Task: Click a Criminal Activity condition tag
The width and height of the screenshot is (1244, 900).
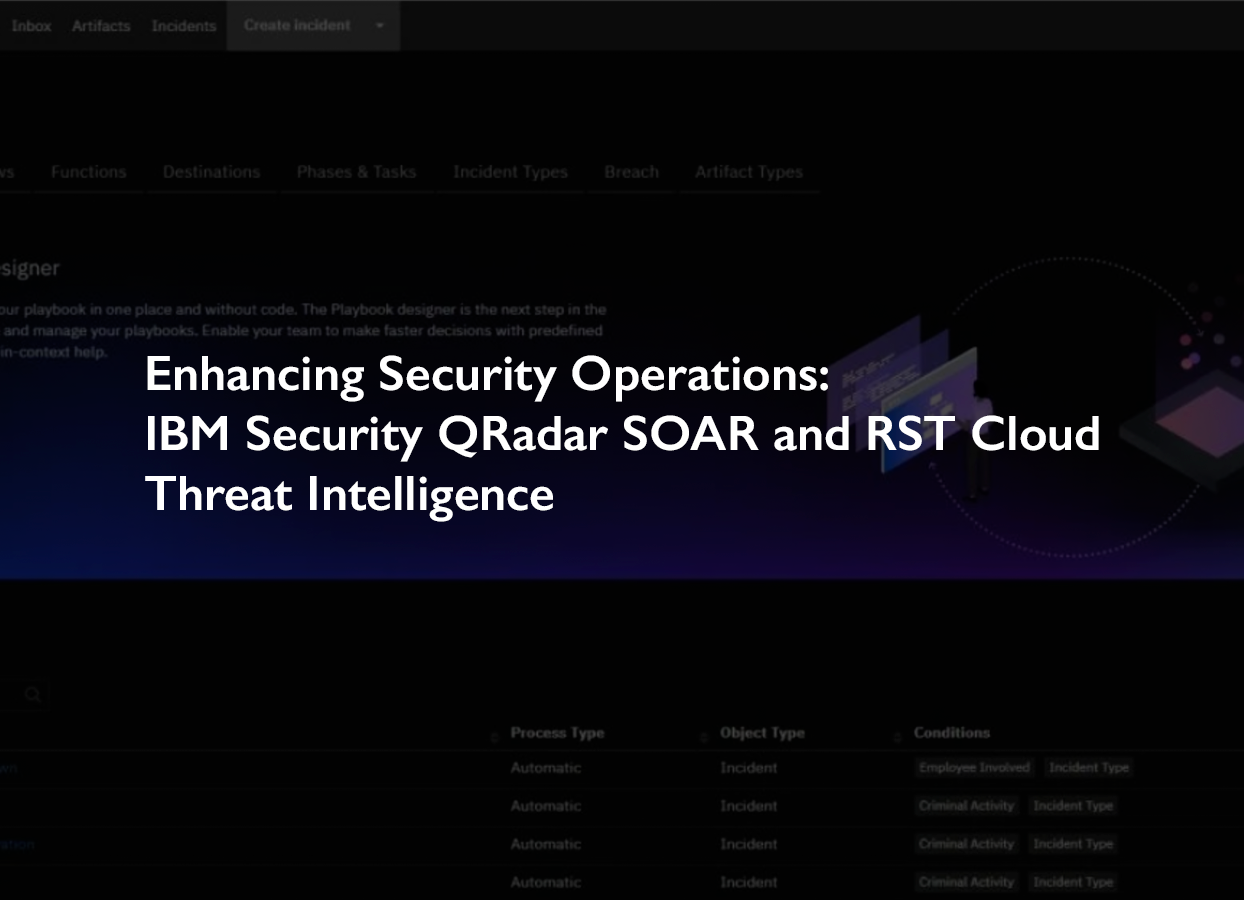Action: coord(966,805)
